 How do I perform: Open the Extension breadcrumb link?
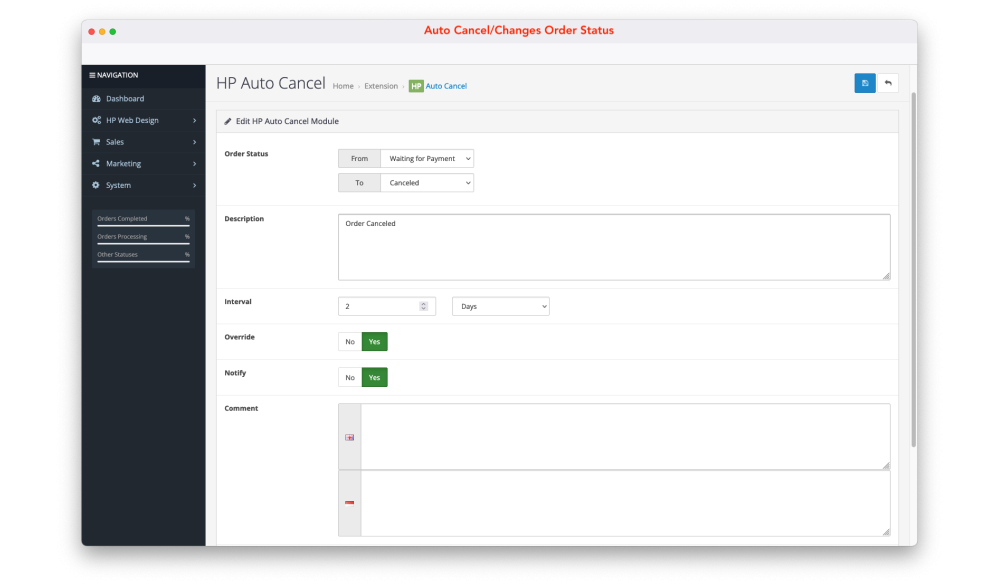coord(380,87)
